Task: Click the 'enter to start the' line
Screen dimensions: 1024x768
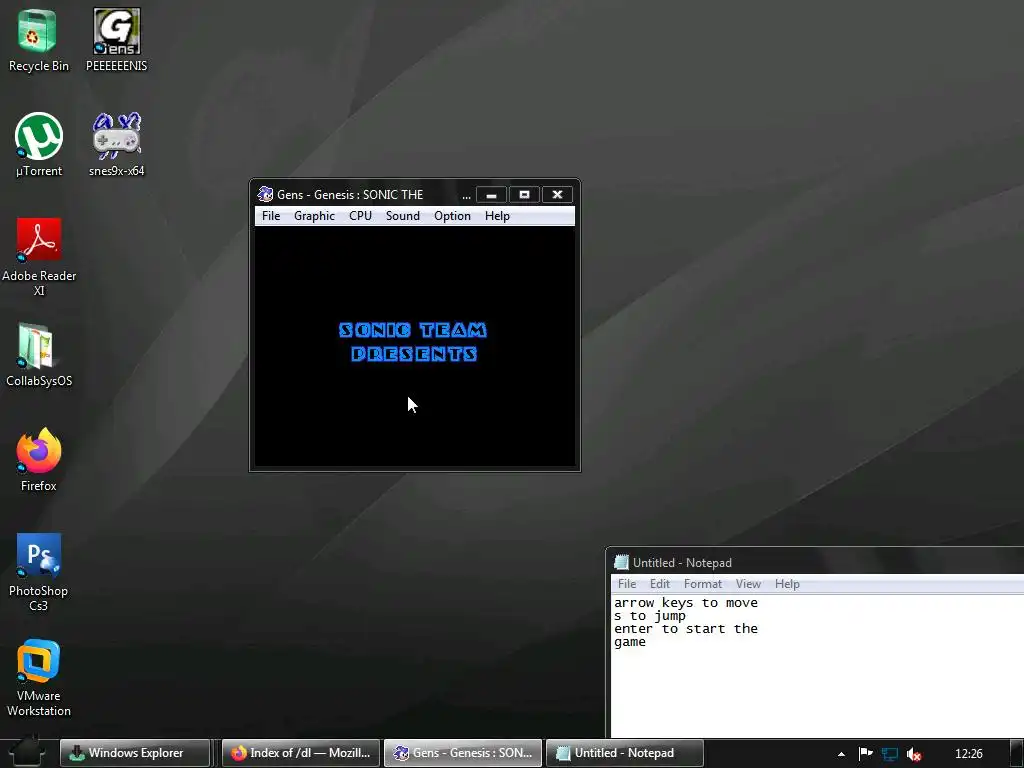Action: pos(686,629)
